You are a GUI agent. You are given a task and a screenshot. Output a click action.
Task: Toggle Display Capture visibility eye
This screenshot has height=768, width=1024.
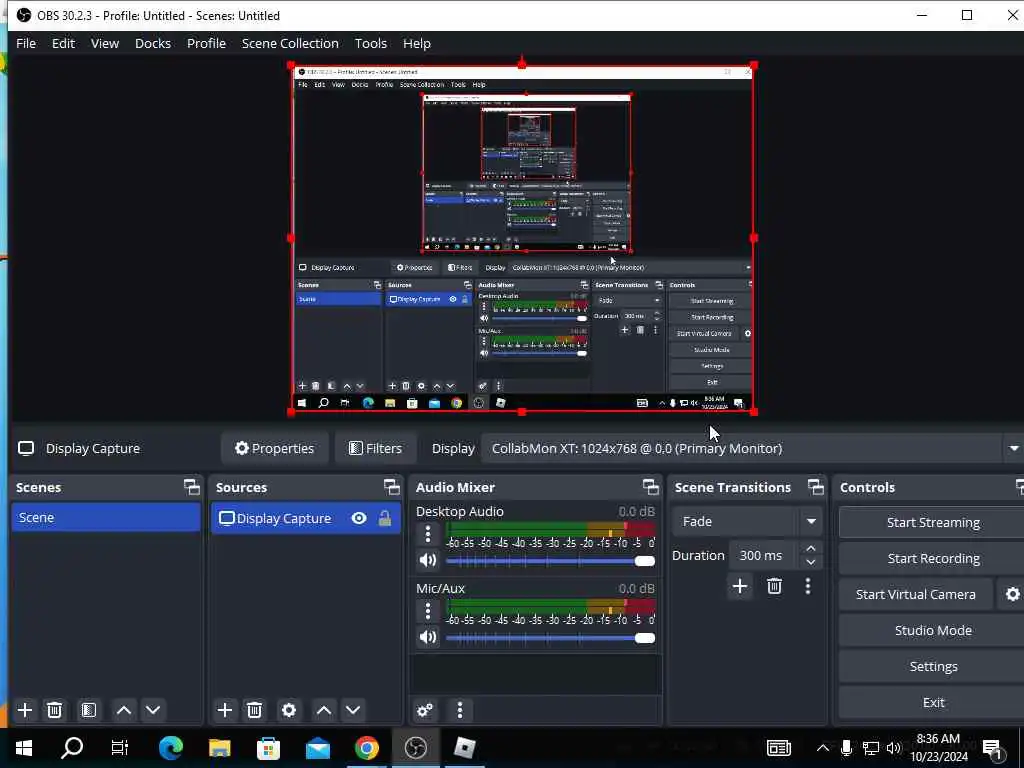(x=359, y=519)
